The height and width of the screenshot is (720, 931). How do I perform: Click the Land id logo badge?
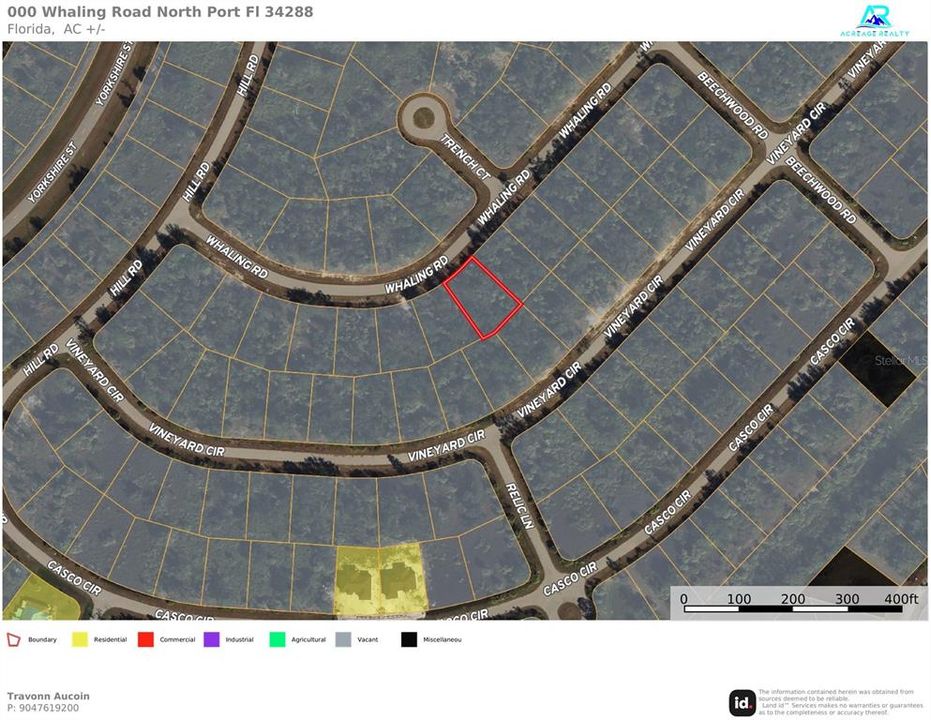(x=743, y=700)
